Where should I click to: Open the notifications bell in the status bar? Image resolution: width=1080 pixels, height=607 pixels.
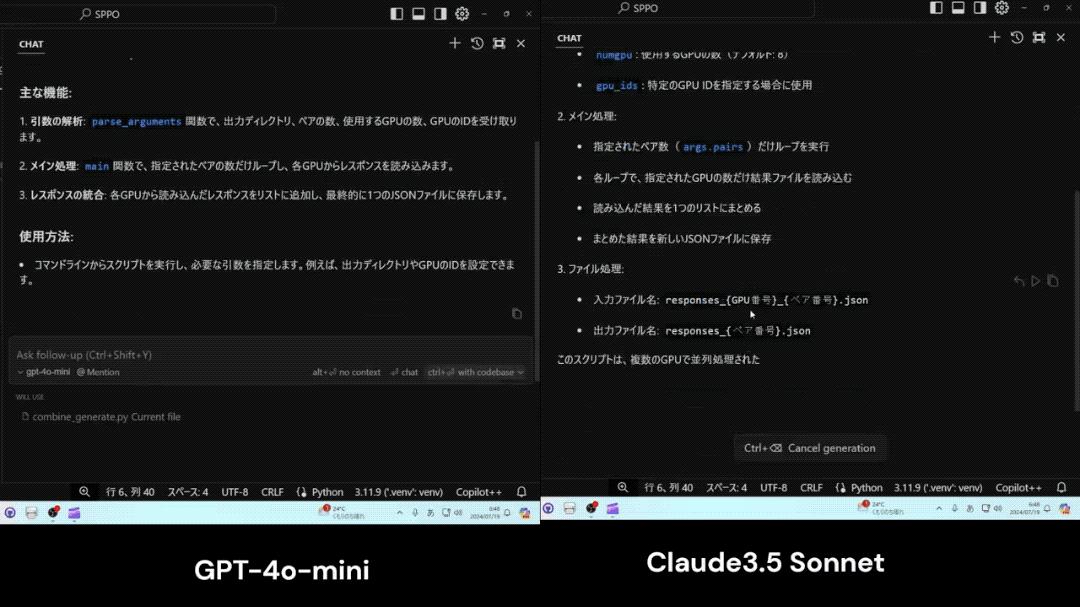(x=520, y=490)
